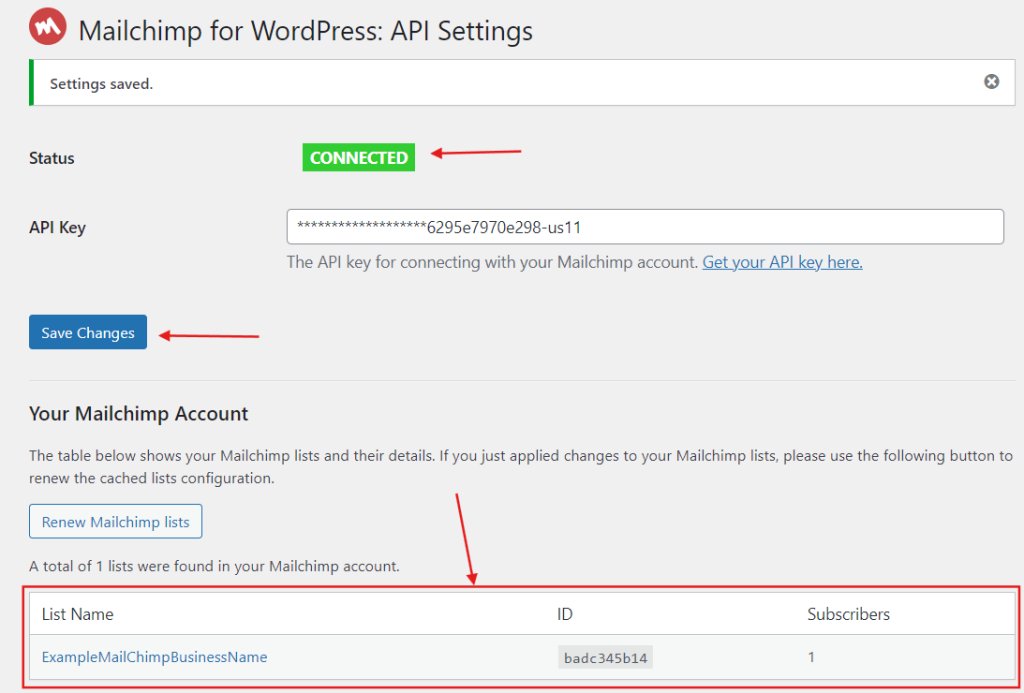Viewport: 1024px width, 693px height.
Task: Click the Renew Mailchimp lists button
Action: click(116, 522)
